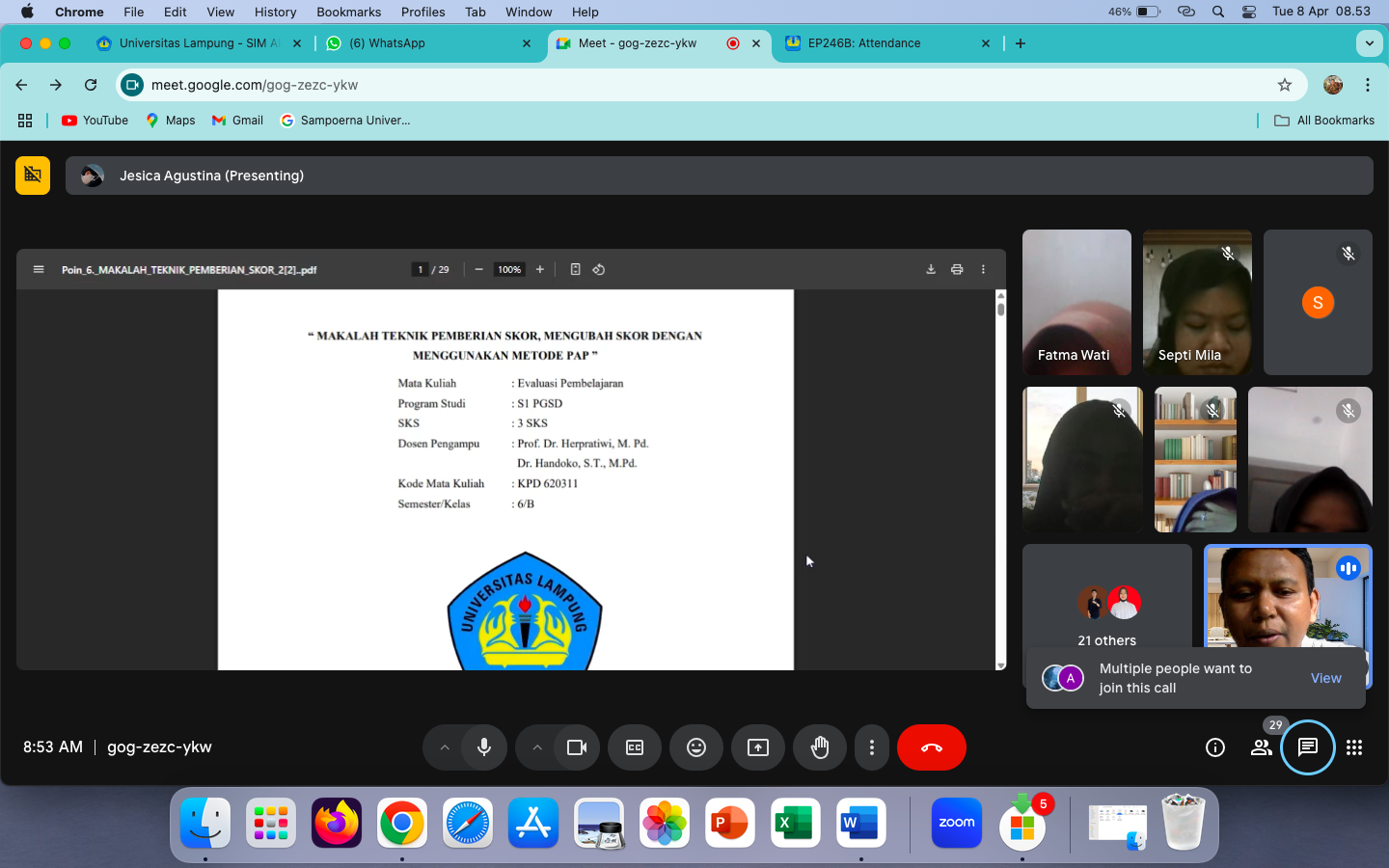Switch to the EP246B: Attendance tab
This screenshot has width=1389, height=868.
864,43
